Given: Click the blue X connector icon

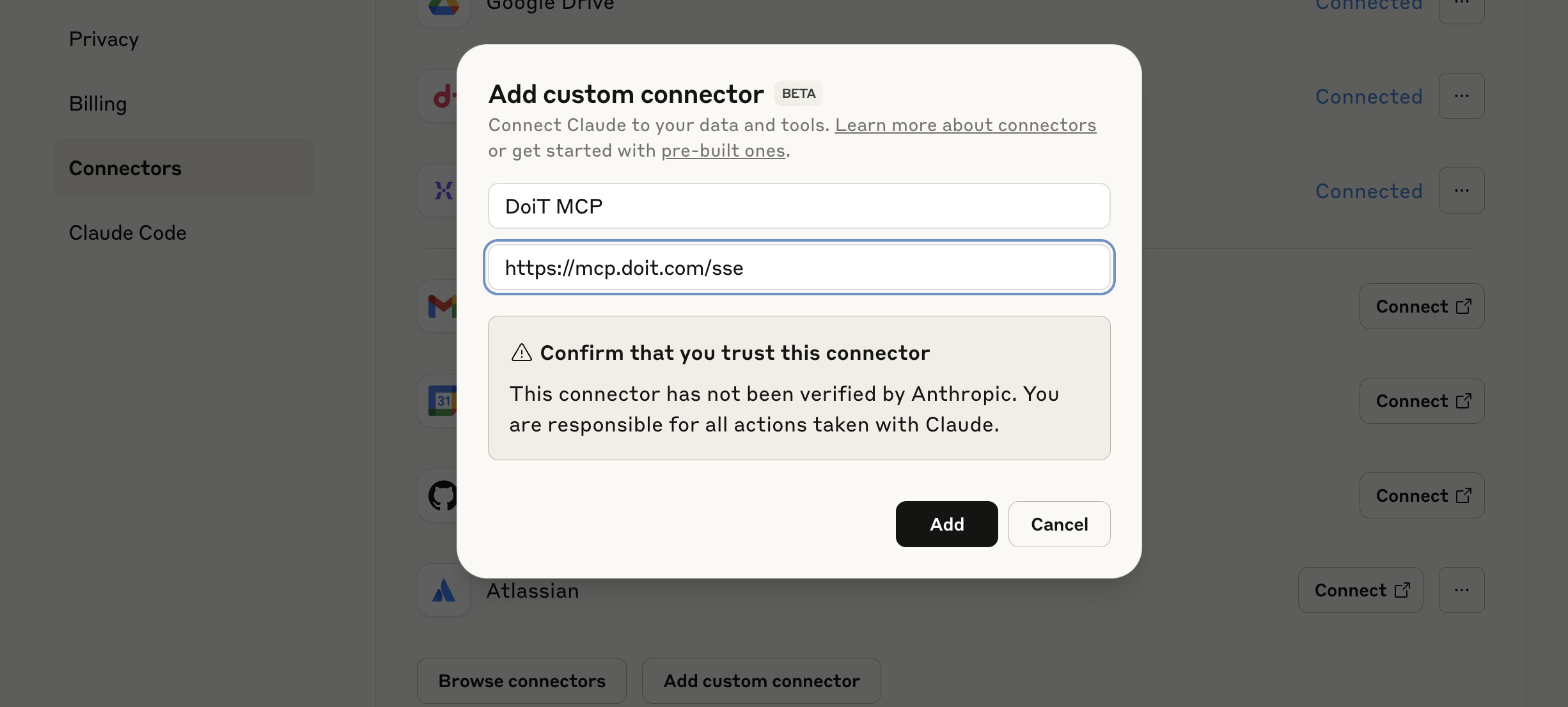Looking at the screenshot, I should click(443, 190).
